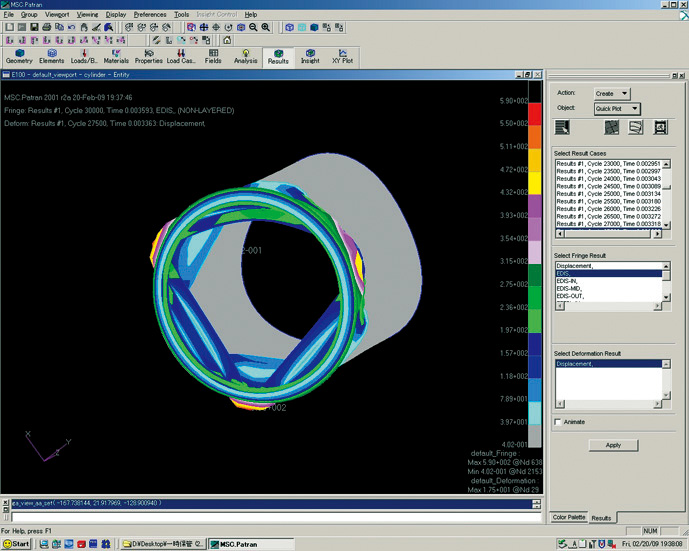The height and width of the screenshot is (551, 689).
Task: Click the MSC.Patran taskbar button
Action: coord(250,544)
